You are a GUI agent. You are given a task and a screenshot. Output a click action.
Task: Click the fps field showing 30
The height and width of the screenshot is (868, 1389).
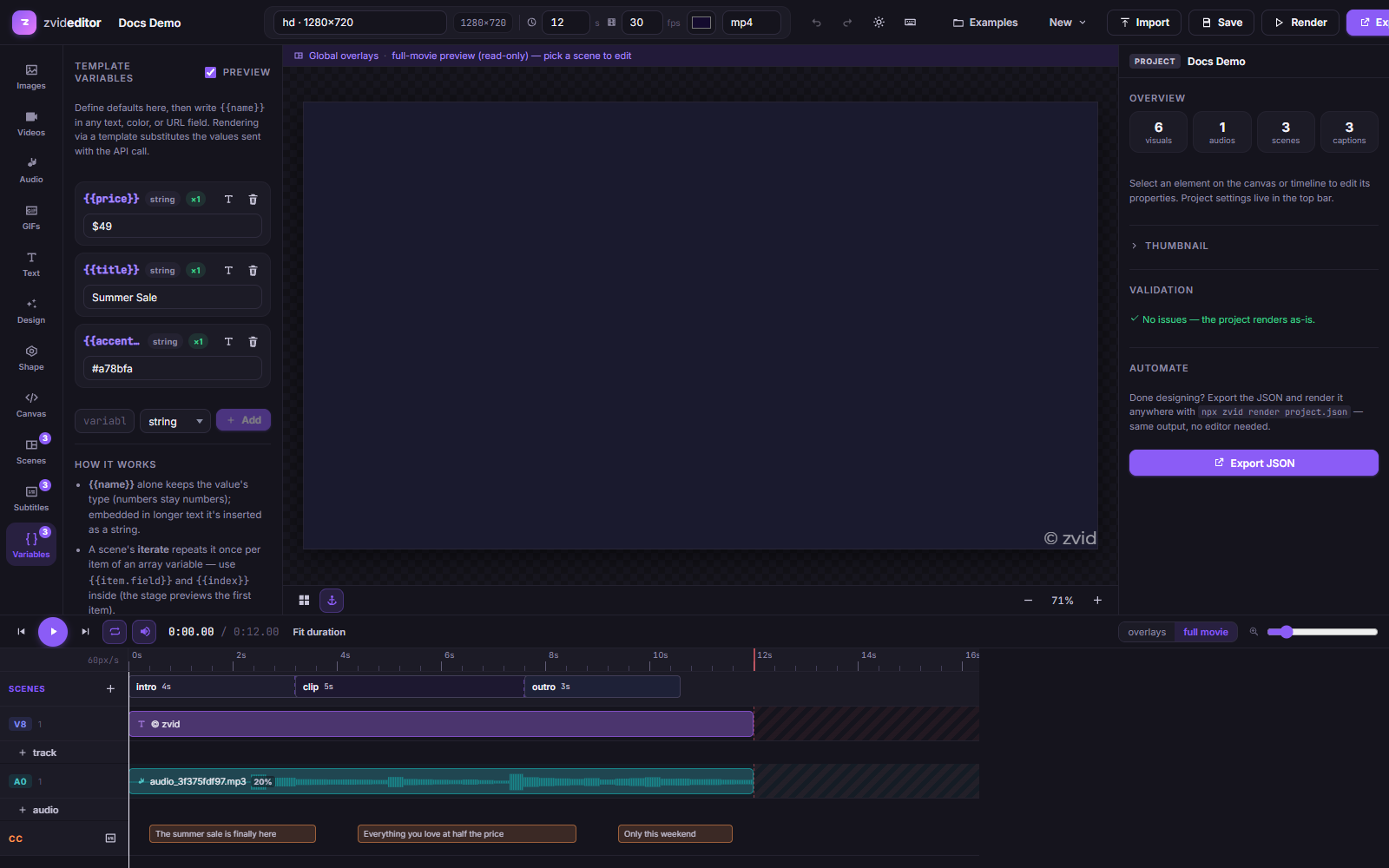pyautogui.click(x=642, y=23)
